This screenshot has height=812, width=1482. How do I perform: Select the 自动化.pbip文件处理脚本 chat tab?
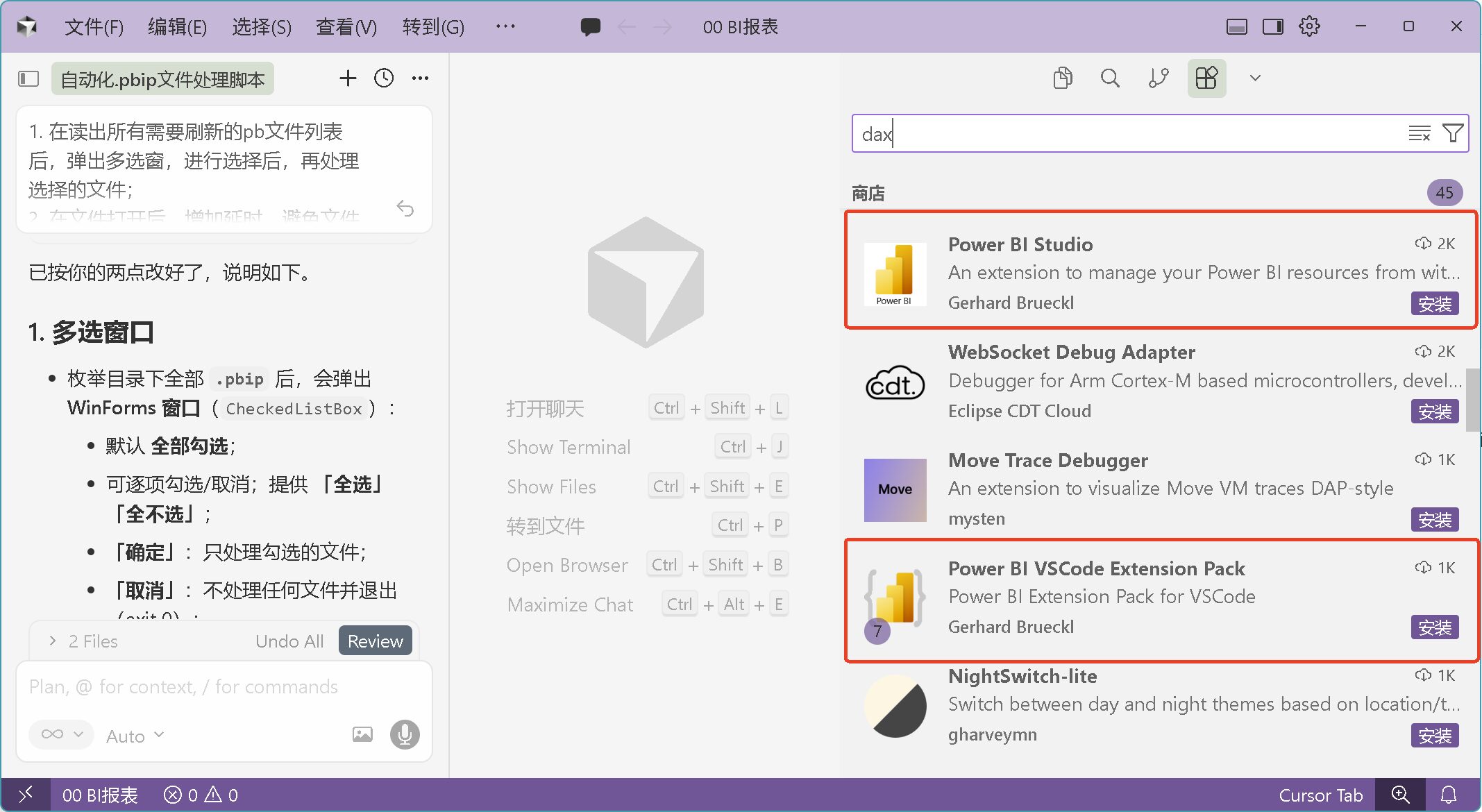click(x=162, y=78)
